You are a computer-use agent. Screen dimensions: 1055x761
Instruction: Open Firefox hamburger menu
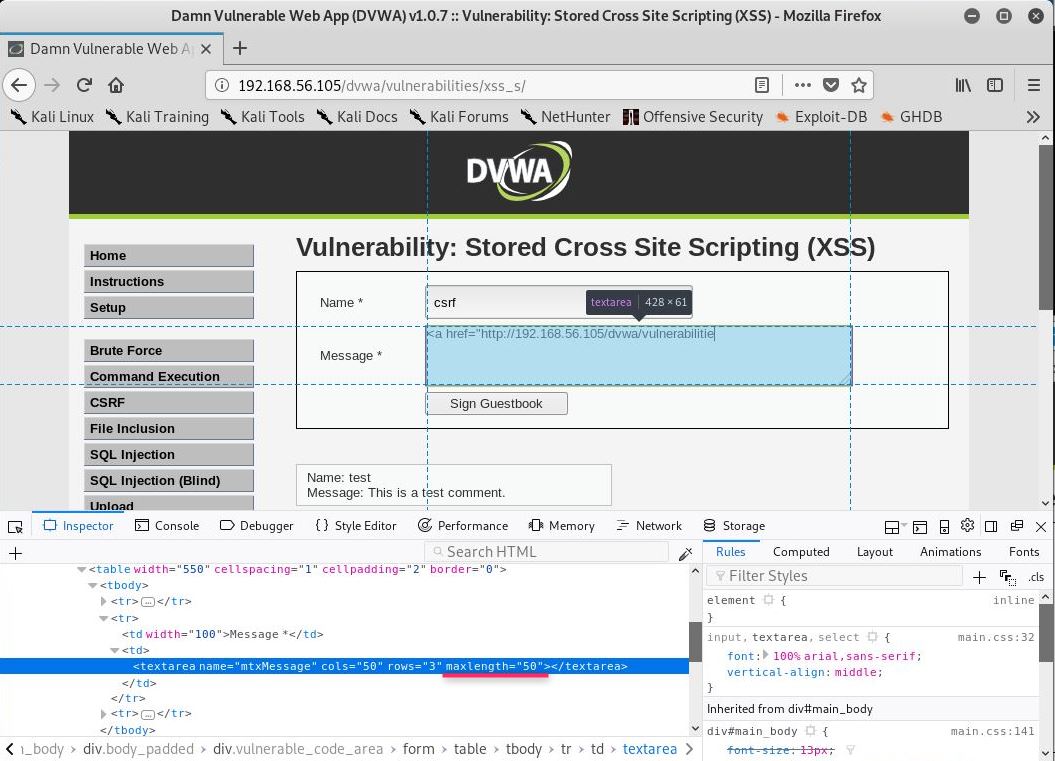coord(1033,85)
